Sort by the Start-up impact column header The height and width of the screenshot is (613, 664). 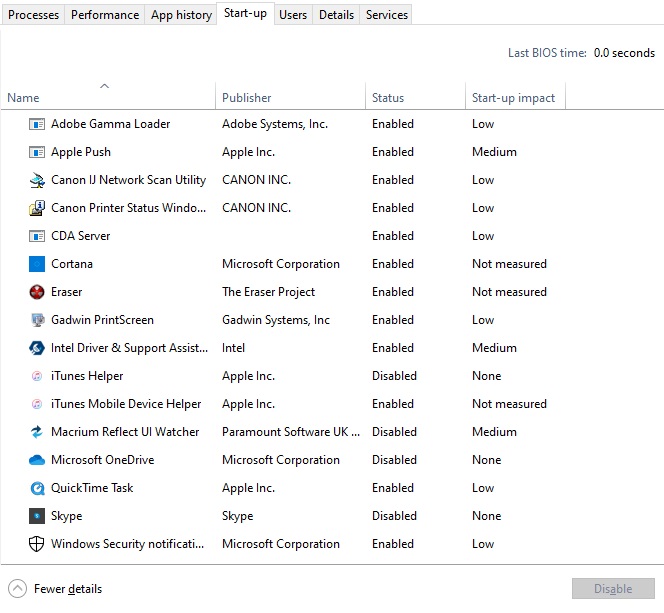pyautogui.click(x=513, y=98)
